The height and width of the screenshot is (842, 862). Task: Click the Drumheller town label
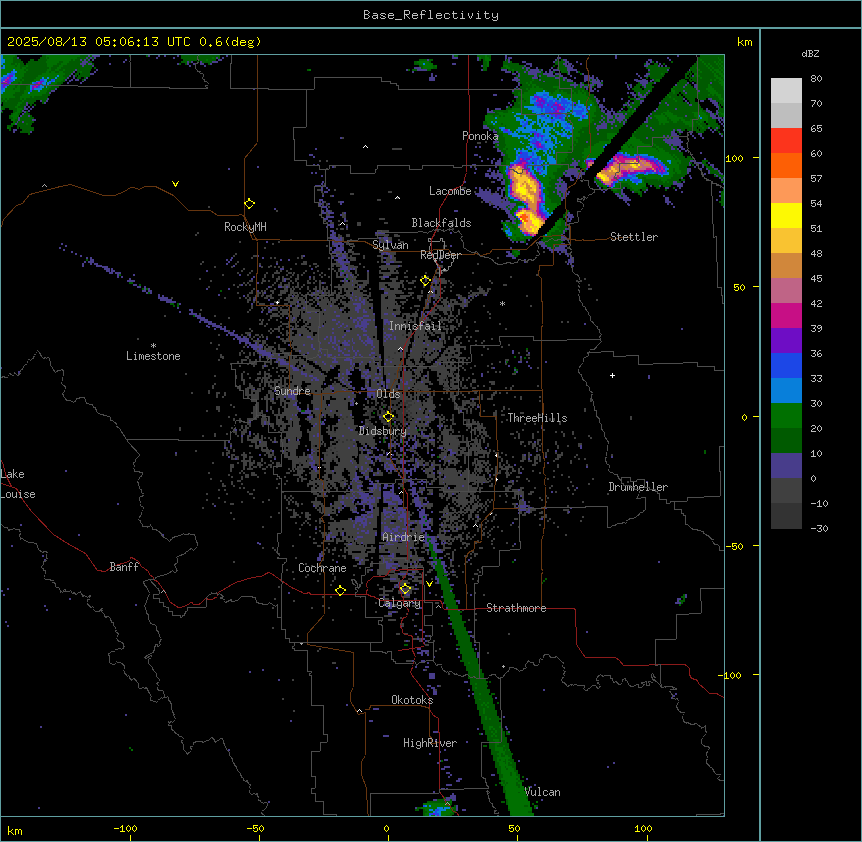click(638, 487)
